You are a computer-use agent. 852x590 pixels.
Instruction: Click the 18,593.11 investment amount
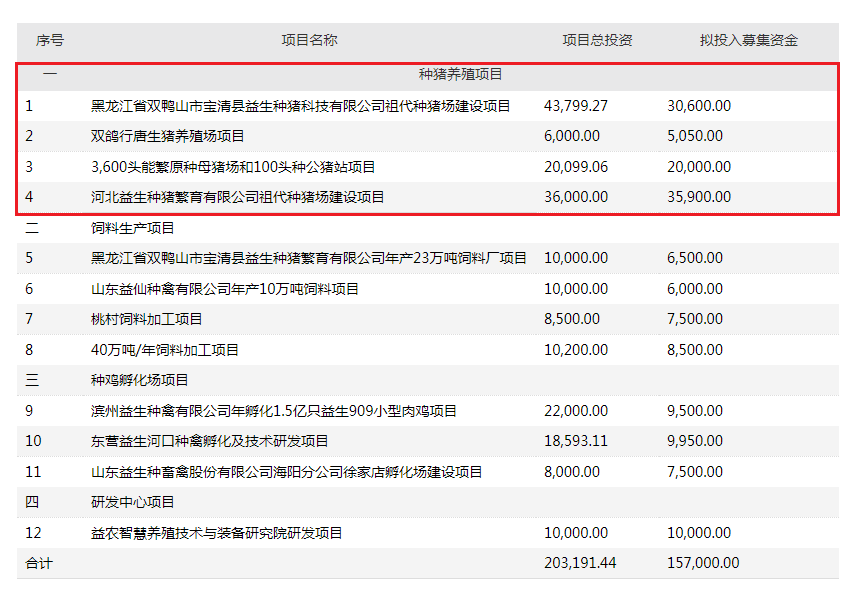coord(576,441)
